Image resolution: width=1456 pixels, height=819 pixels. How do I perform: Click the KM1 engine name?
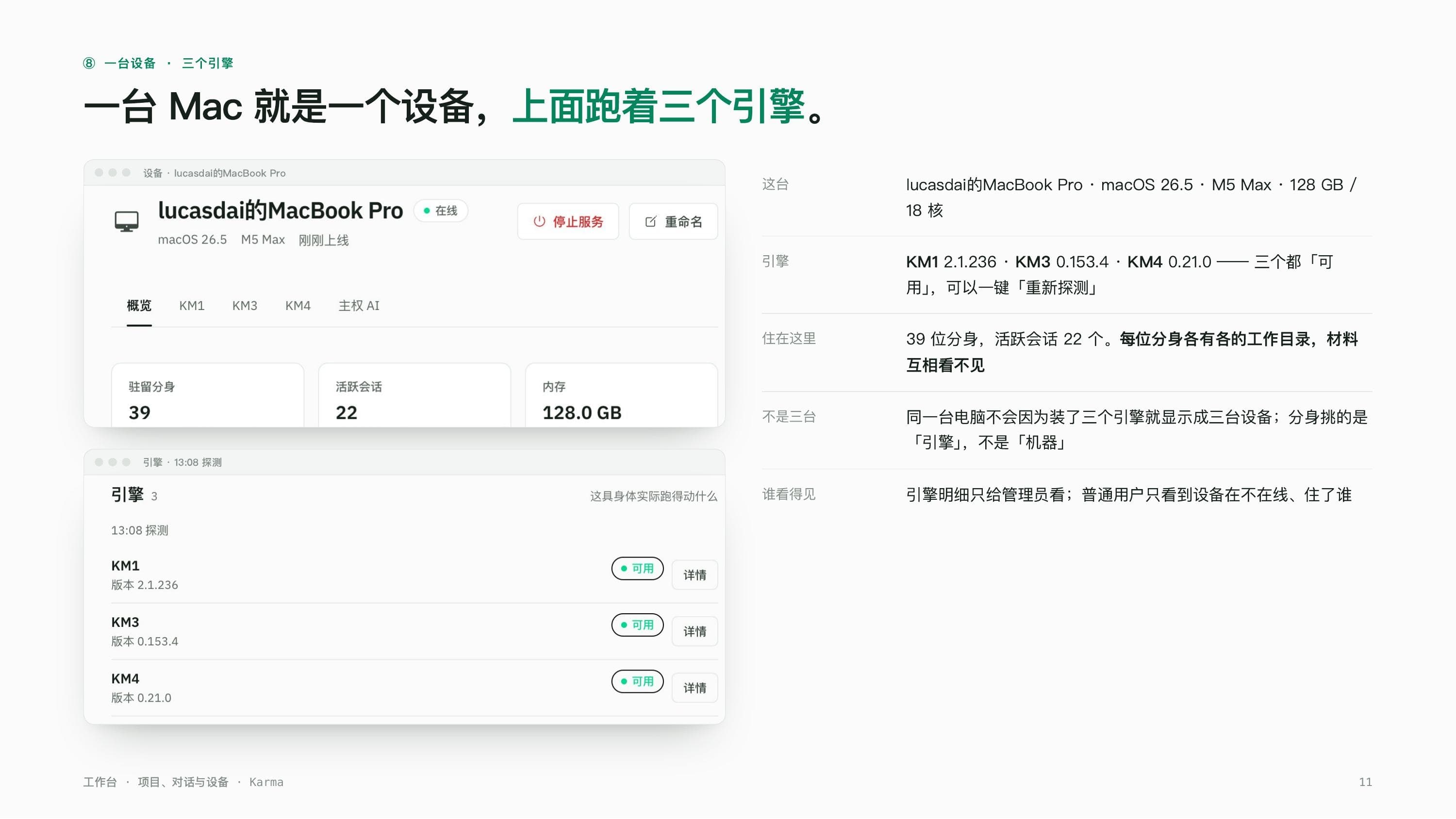click(126, 566)
